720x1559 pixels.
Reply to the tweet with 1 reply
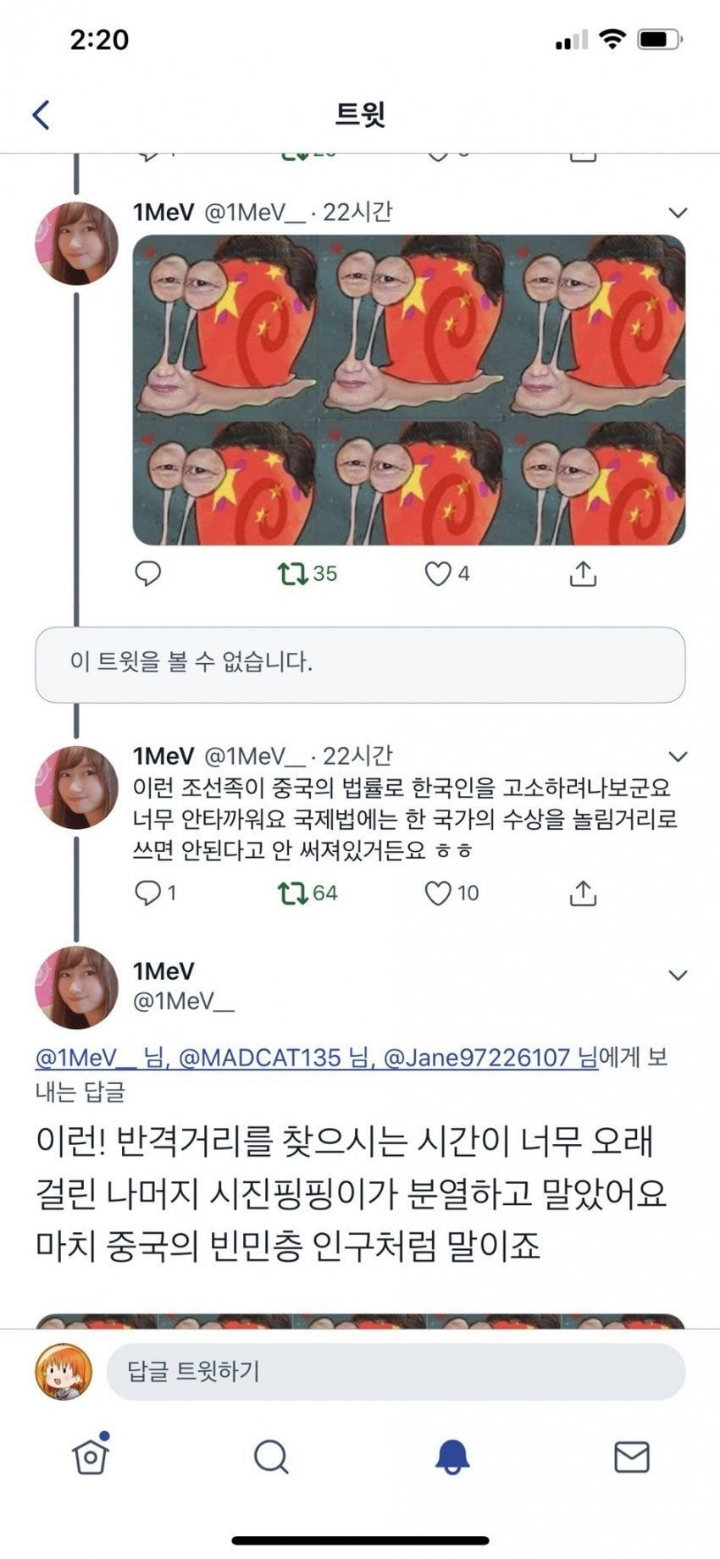click(148, 892)
